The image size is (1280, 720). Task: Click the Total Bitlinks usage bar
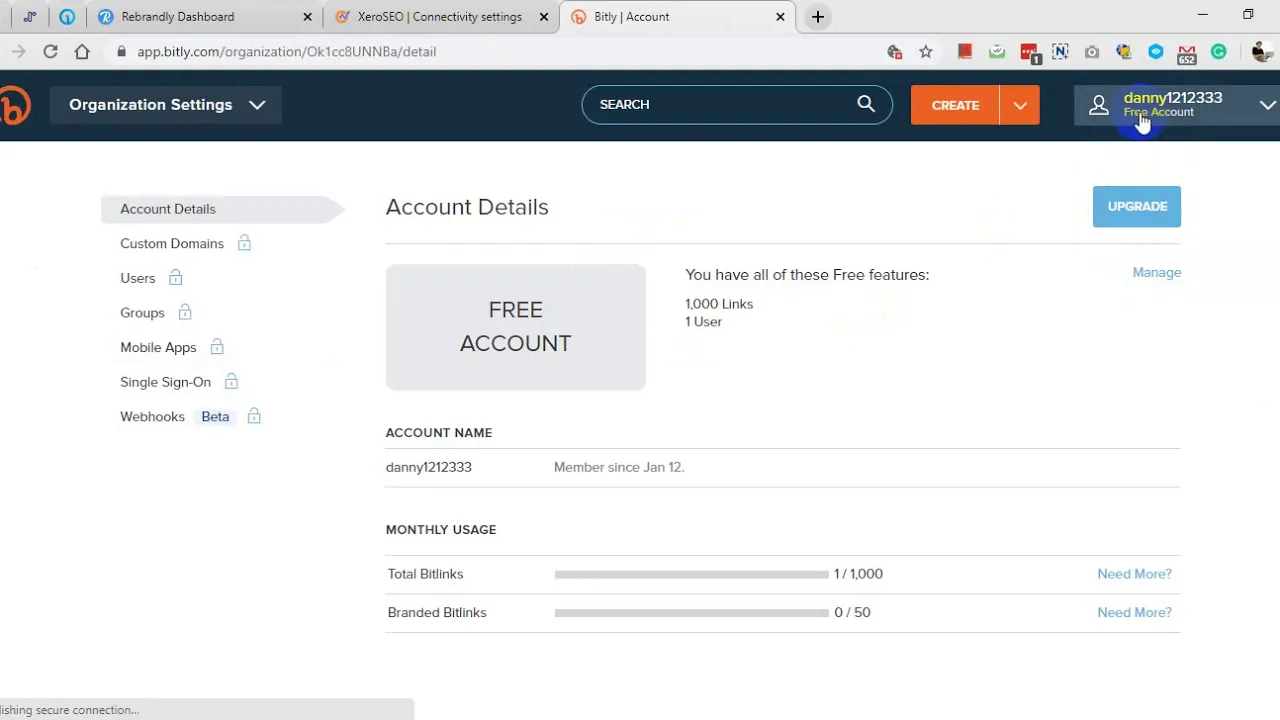[691, 575]
